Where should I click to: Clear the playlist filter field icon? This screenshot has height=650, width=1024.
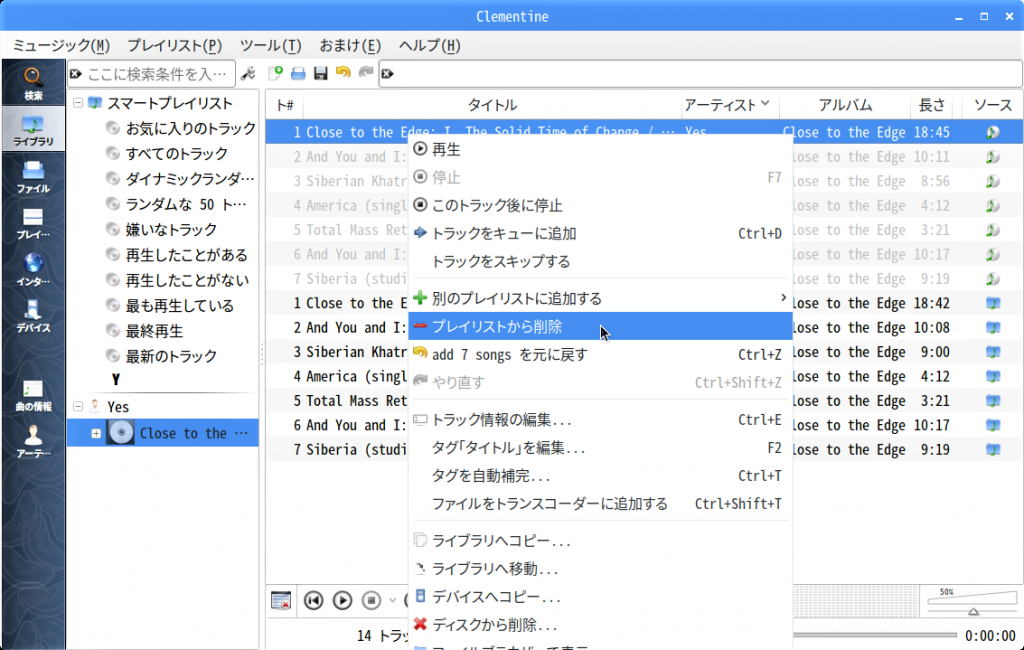coord(388,74)
